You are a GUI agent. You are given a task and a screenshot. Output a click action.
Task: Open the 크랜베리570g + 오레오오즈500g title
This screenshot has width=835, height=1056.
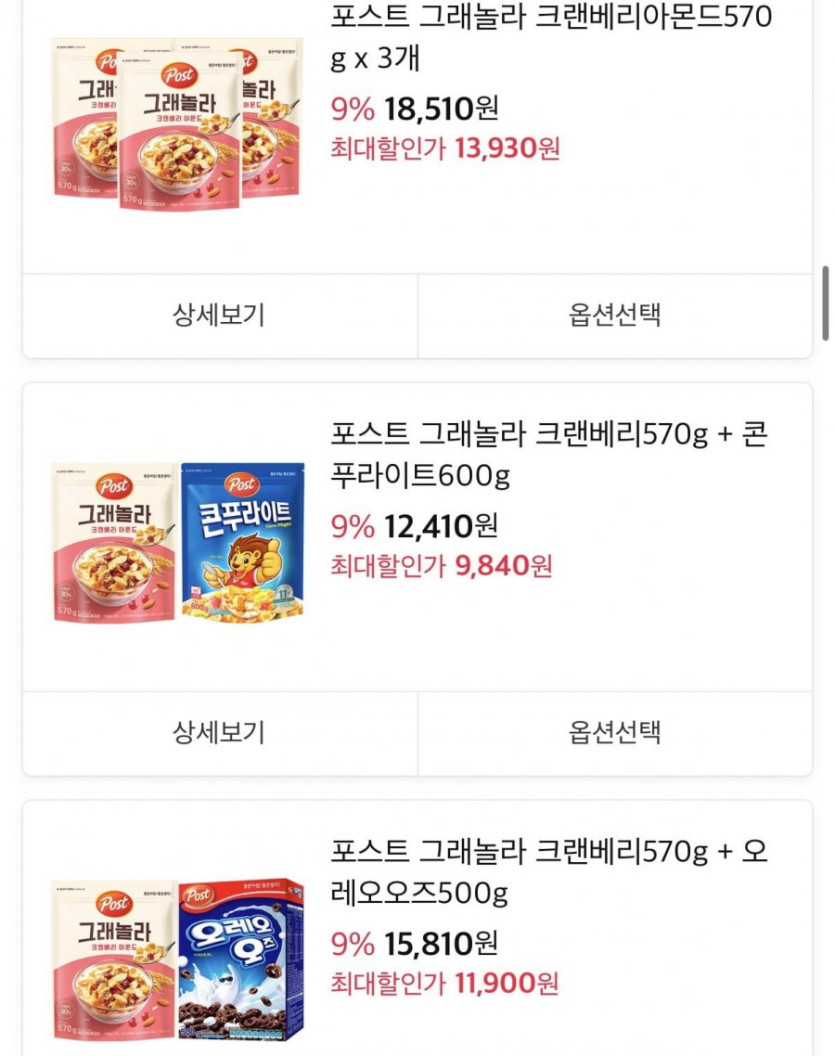click(549, 872)
